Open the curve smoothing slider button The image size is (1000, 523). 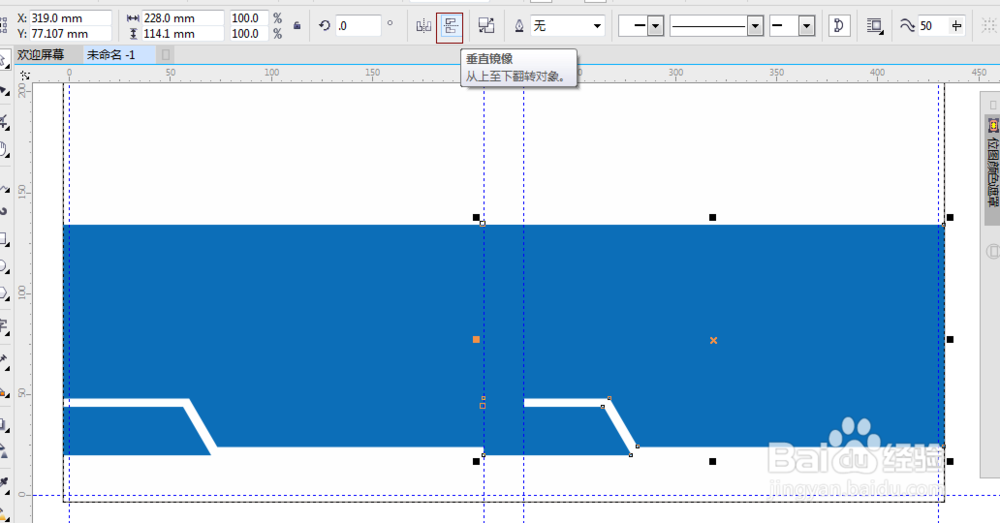(956, 26)
